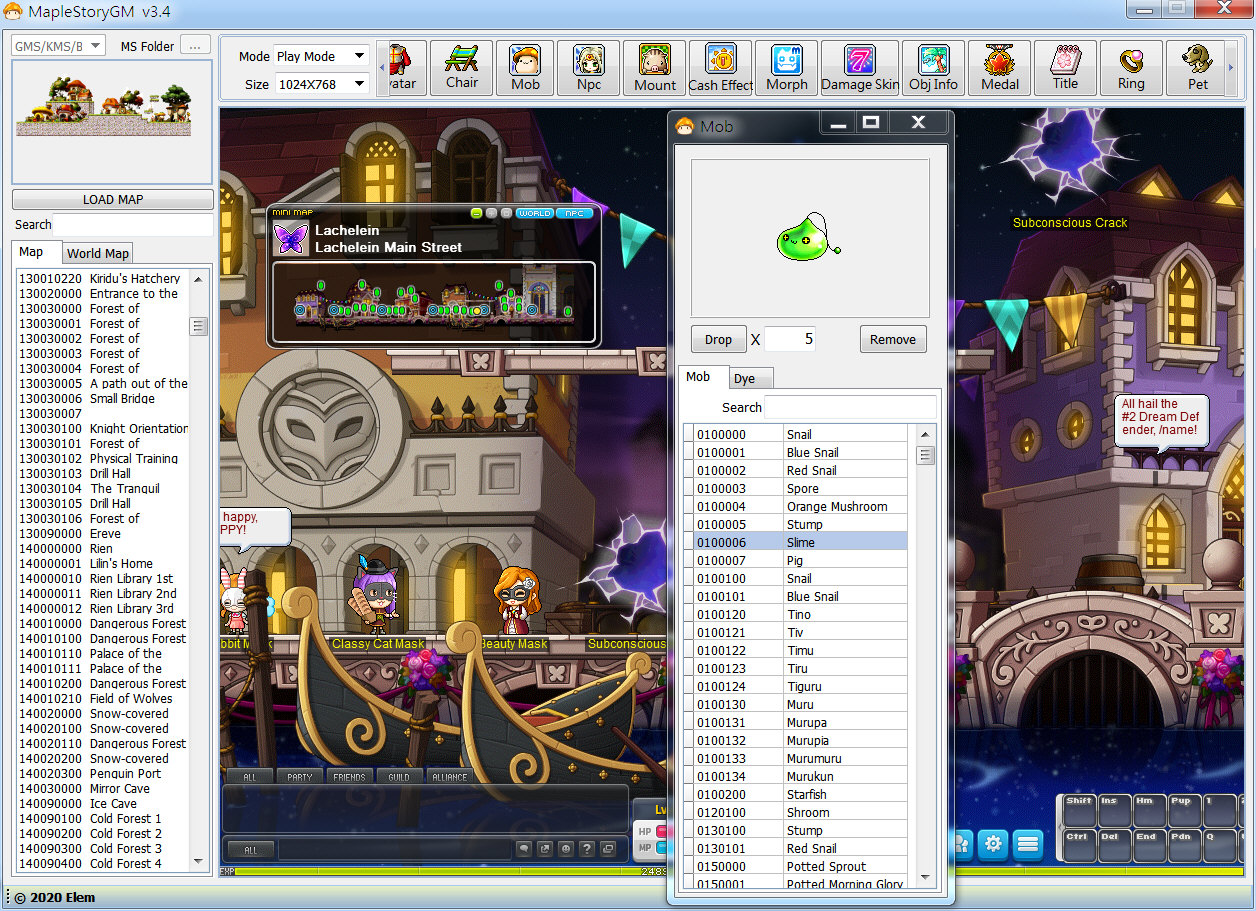Open the GMS/KMS region dropdown

click(58, 46)
